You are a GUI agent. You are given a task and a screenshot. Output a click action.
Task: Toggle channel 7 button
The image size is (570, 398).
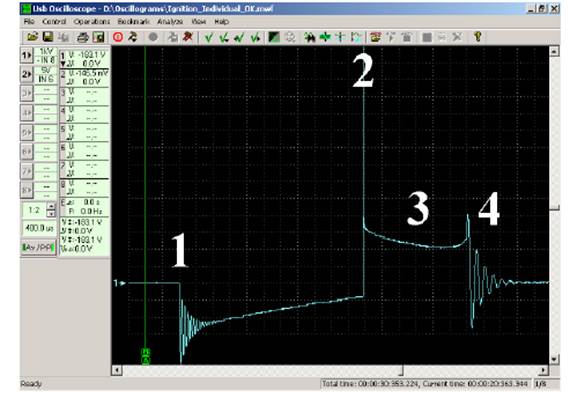[x=27, y=171]
